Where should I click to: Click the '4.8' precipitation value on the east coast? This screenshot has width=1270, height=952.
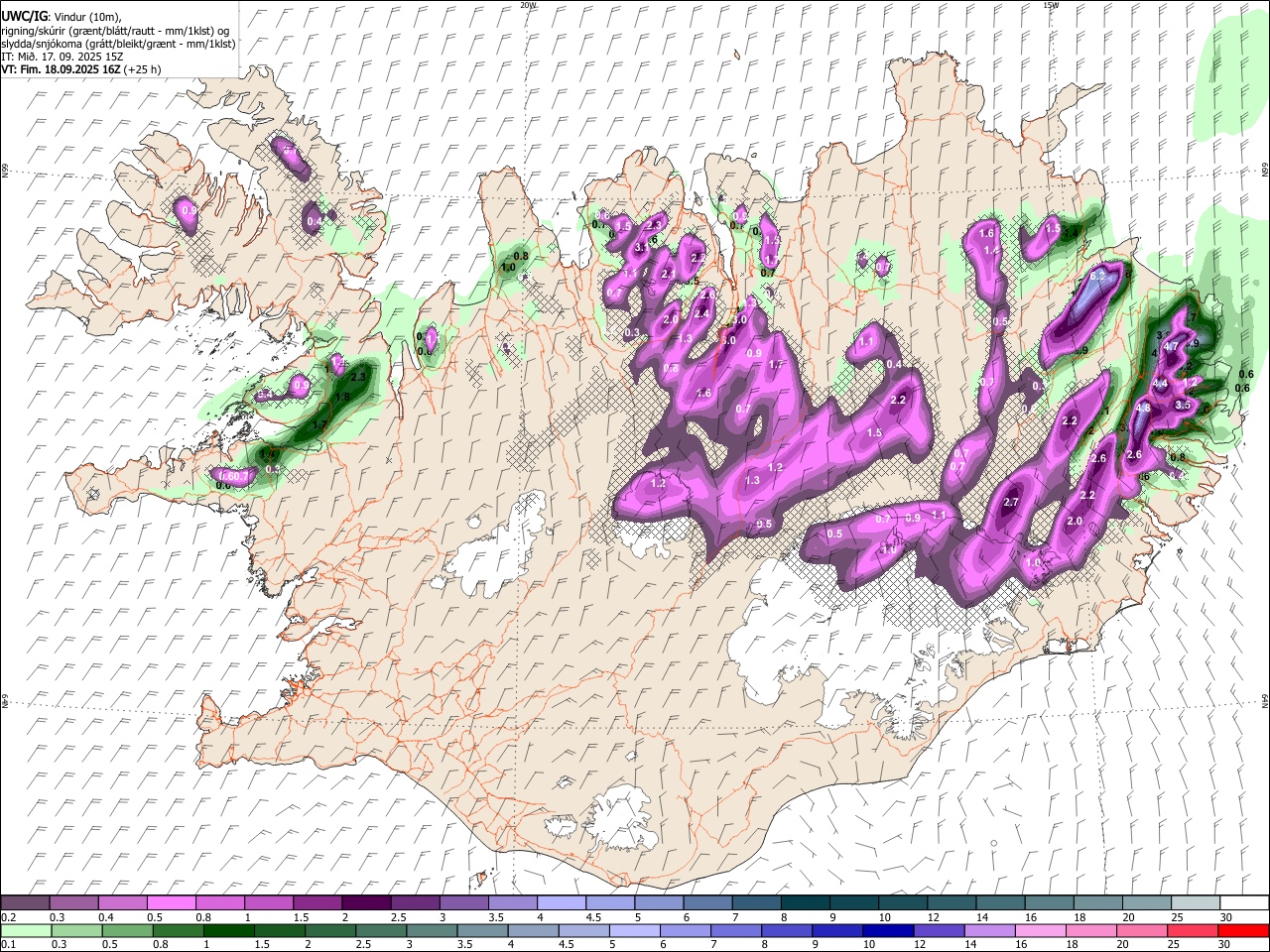[x=1142, y=408]
